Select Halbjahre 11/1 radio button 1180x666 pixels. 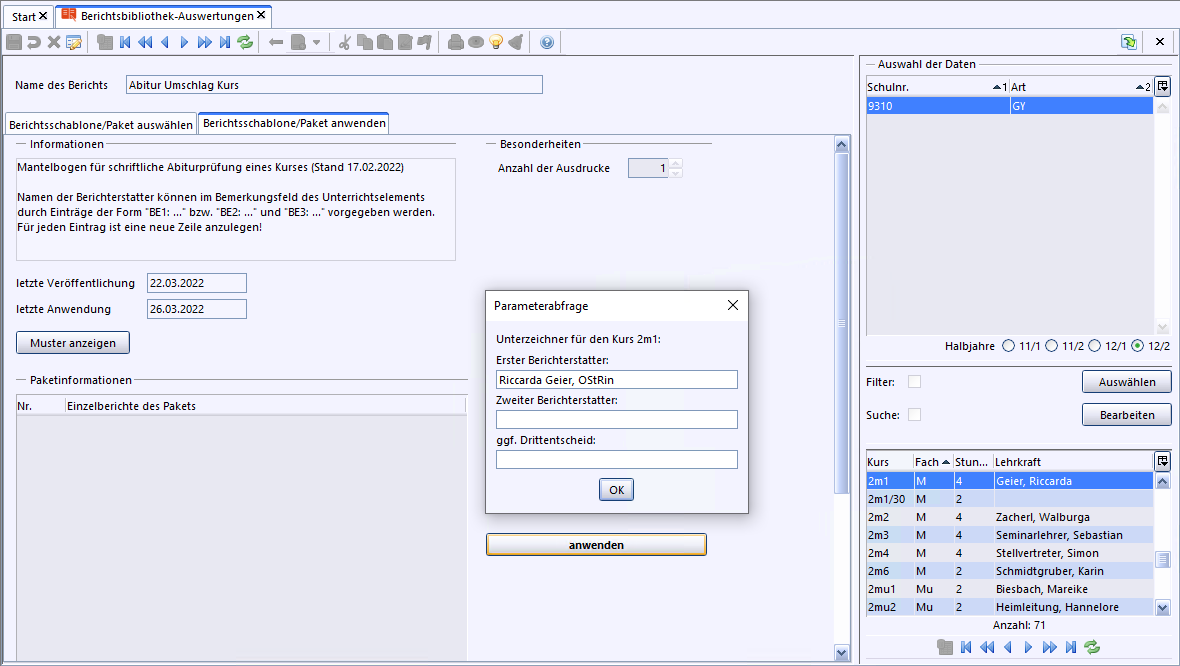coord(1008,345)
